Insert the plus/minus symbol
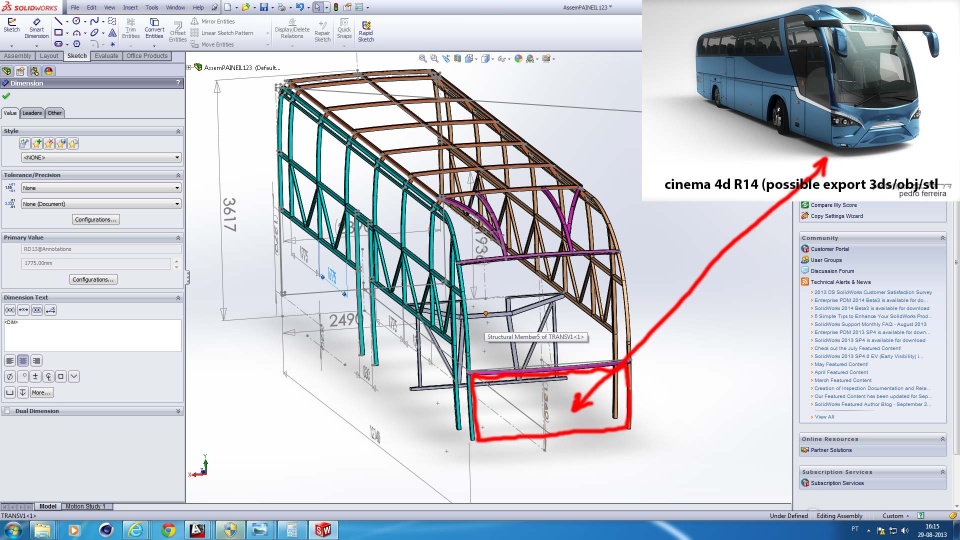The width and height of the screenshot is (960, 540). (x=36, y=377)
